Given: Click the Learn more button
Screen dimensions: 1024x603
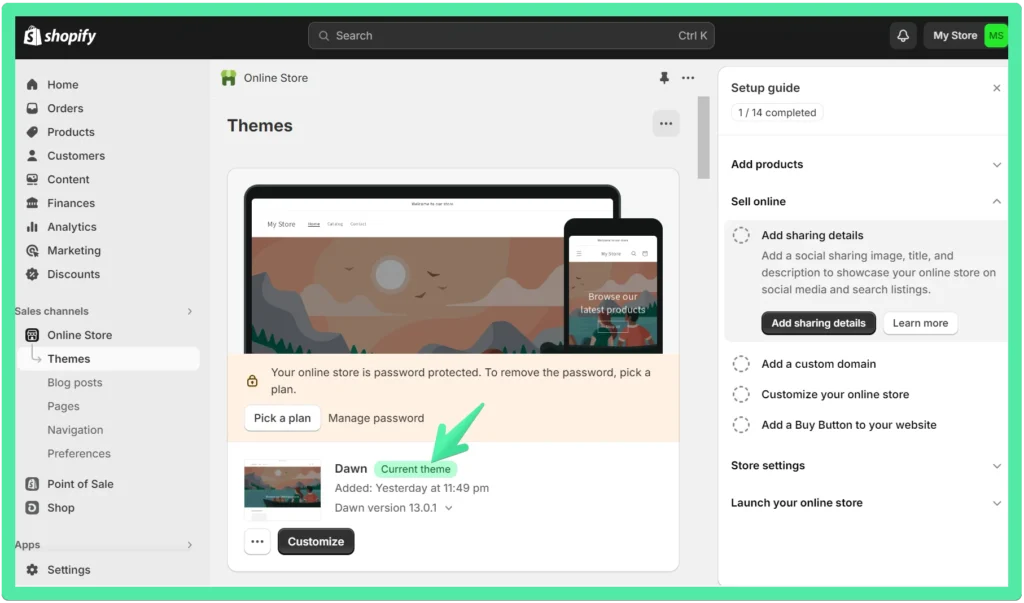Looking at the screenshot, I should coord(920,323).
